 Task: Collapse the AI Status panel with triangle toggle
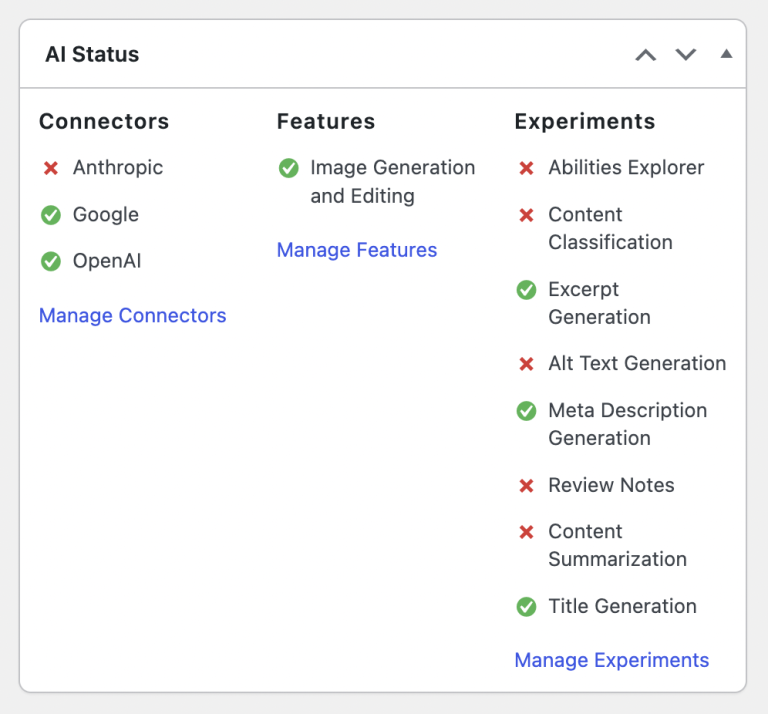tap(726, 54)
